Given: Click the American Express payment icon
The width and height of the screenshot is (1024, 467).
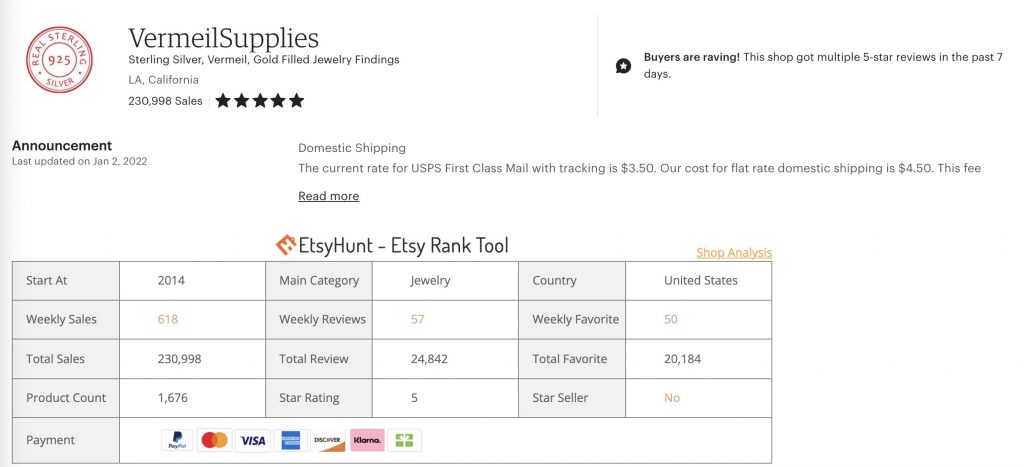Looking at the screenshot, I should pyautogui.click(x=290, y=440).
